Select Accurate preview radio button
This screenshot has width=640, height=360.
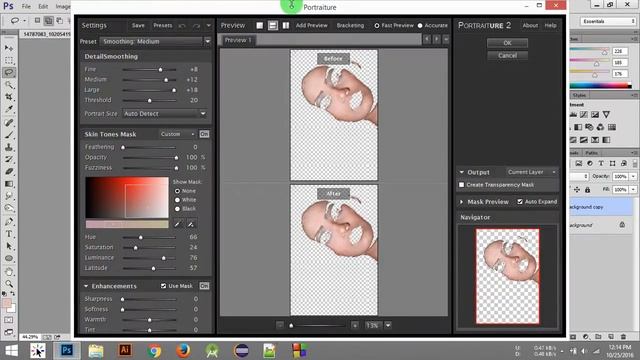point(420,26)
